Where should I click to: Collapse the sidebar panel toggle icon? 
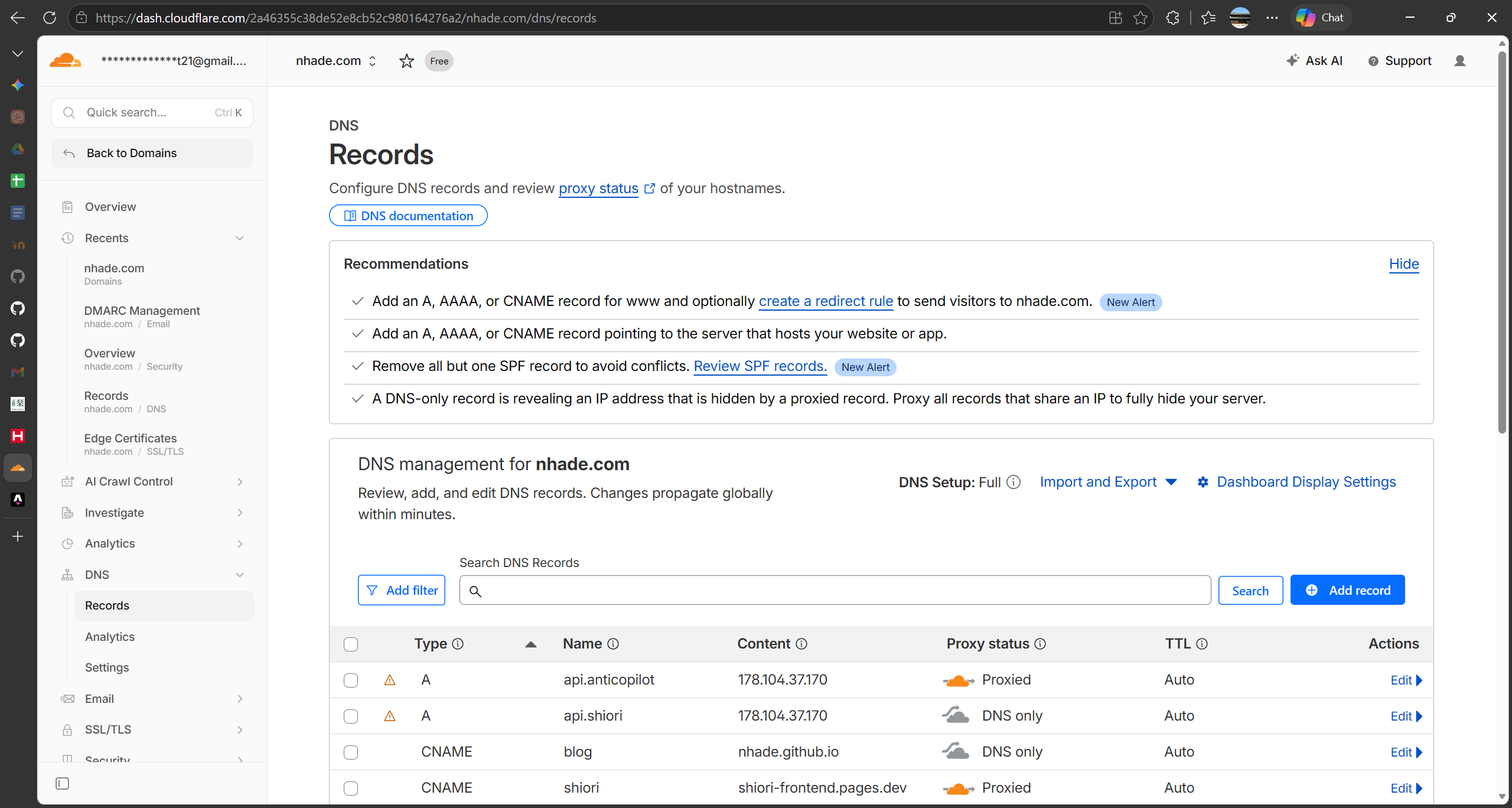[62, 784]
